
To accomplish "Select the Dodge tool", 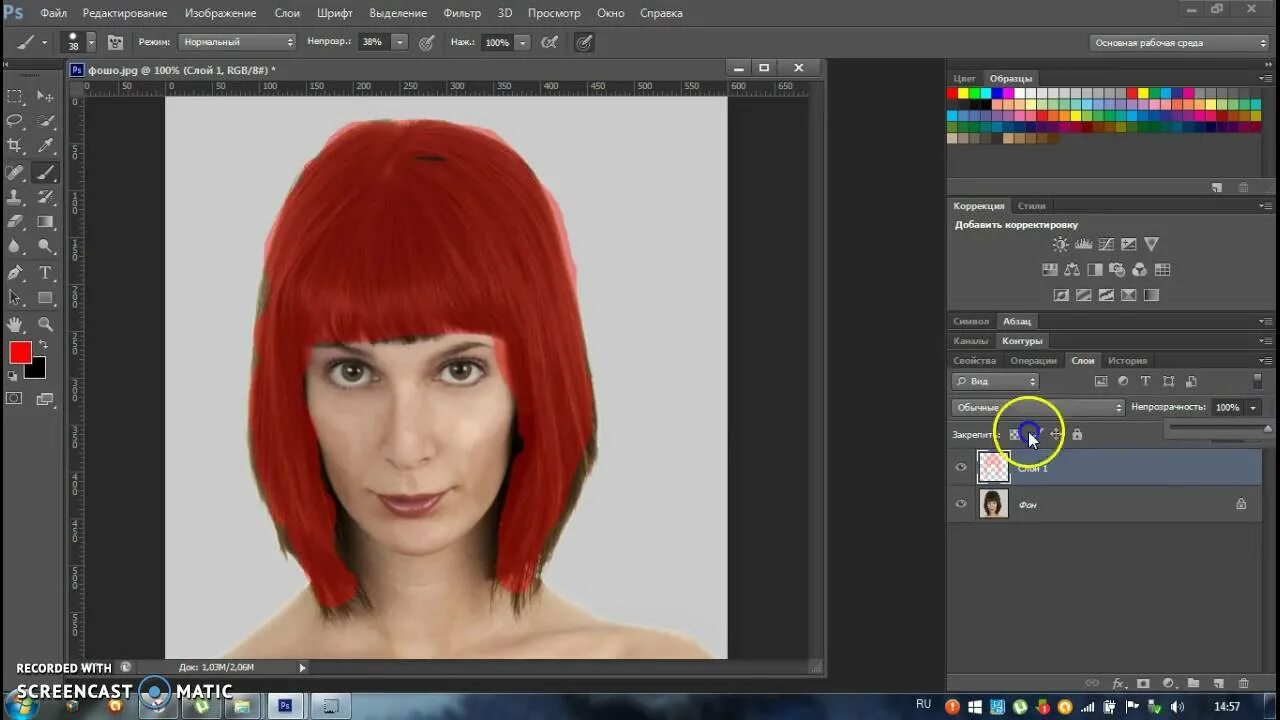I will pyautogui.click(x=45, y=247).
